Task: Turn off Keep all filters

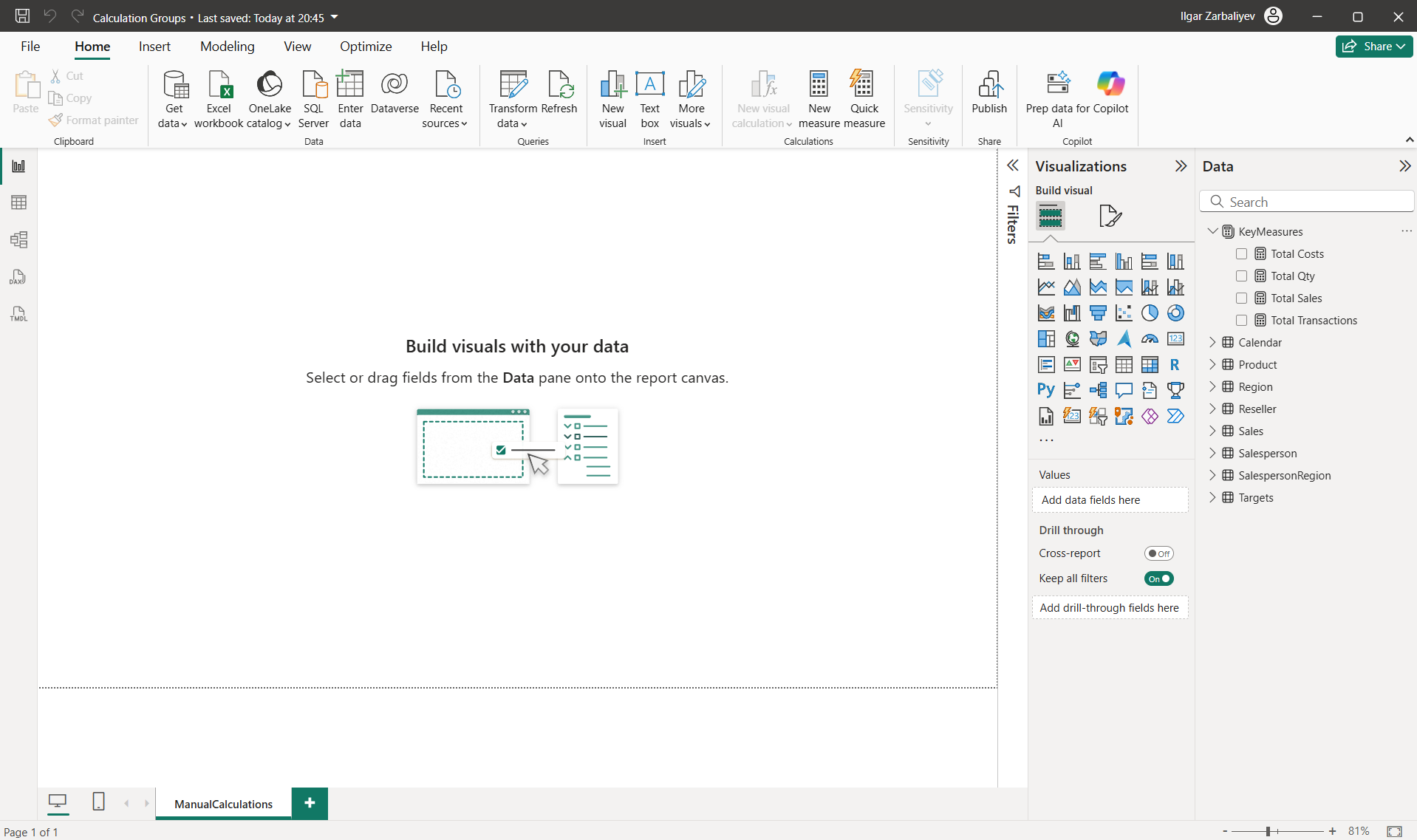Action: pos(1158,578)
